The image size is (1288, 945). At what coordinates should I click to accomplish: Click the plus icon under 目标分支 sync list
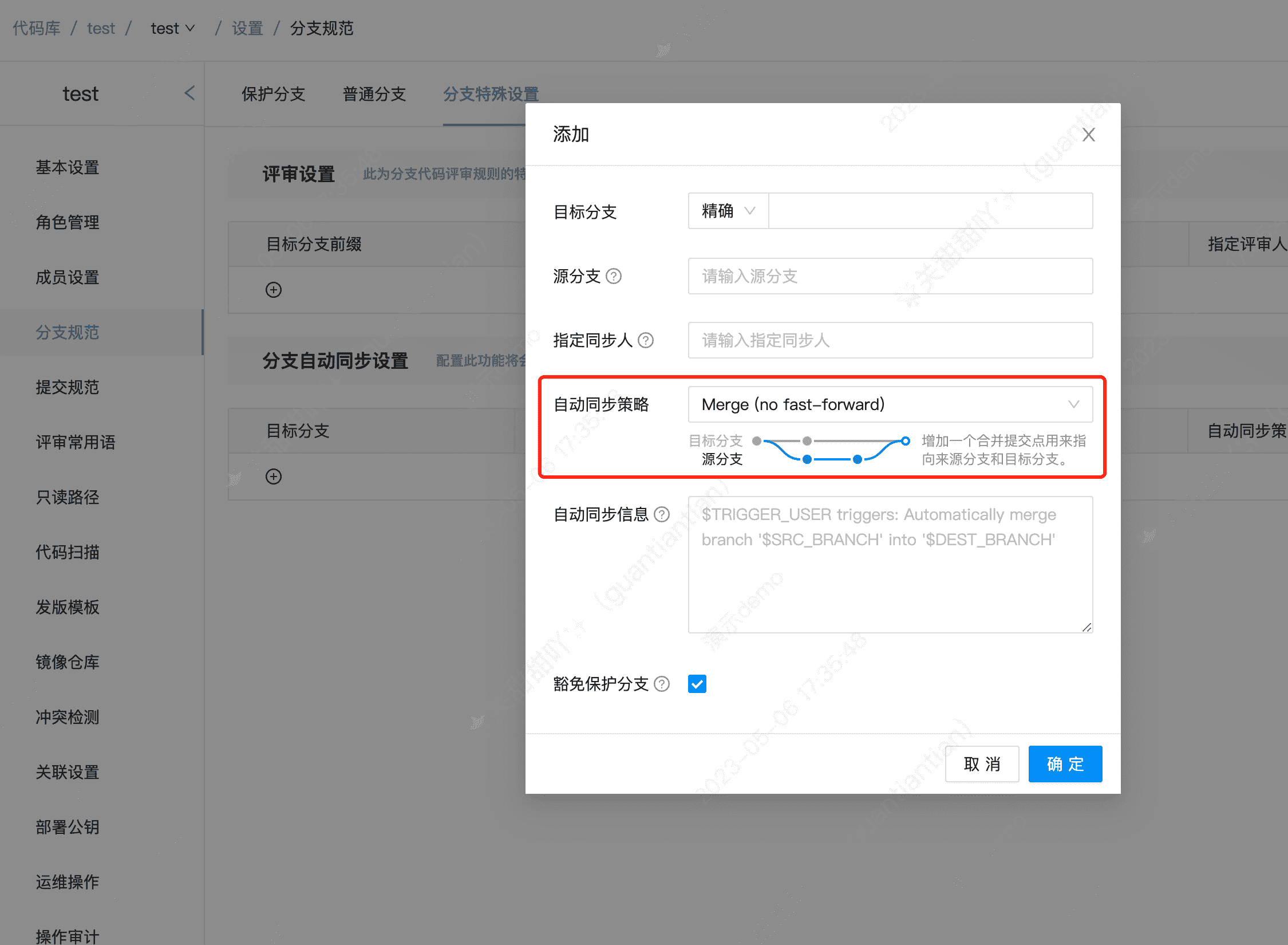coord(273,476)
